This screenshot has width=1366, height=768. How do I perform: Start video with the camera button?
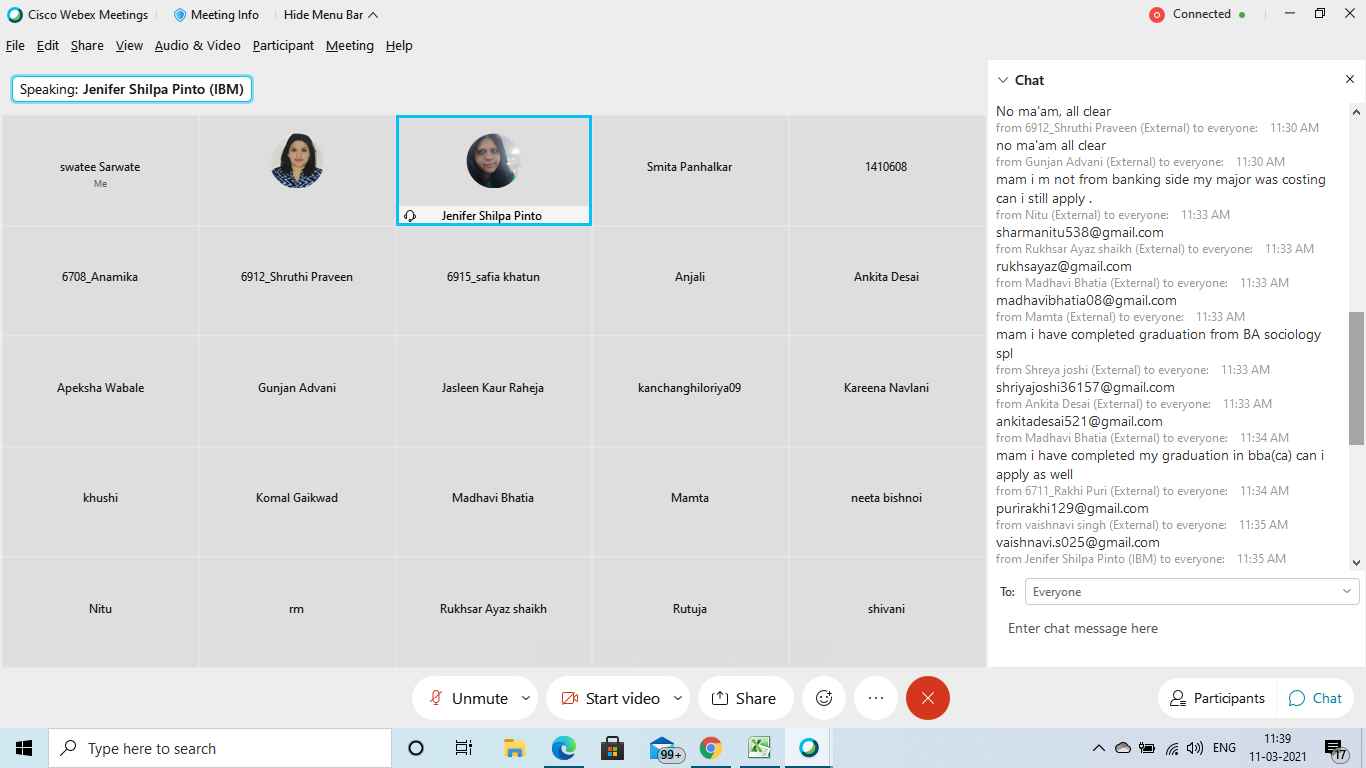(x=610, y=698)
